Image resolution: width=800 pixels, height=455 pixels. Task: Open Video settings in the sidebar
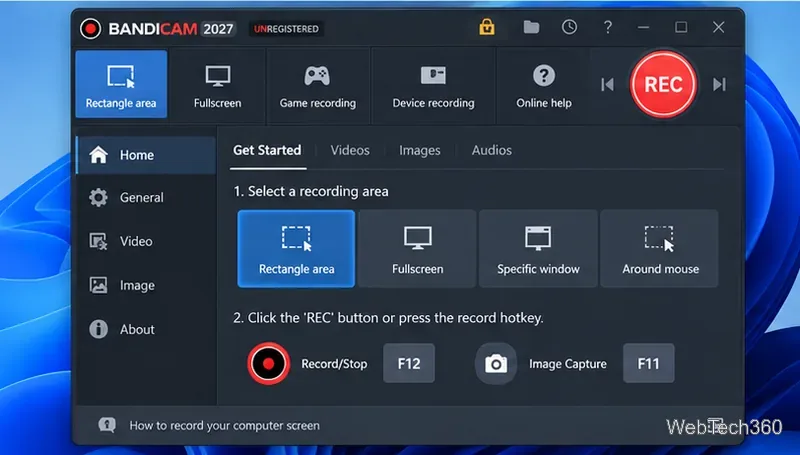[x=146, y=241]
